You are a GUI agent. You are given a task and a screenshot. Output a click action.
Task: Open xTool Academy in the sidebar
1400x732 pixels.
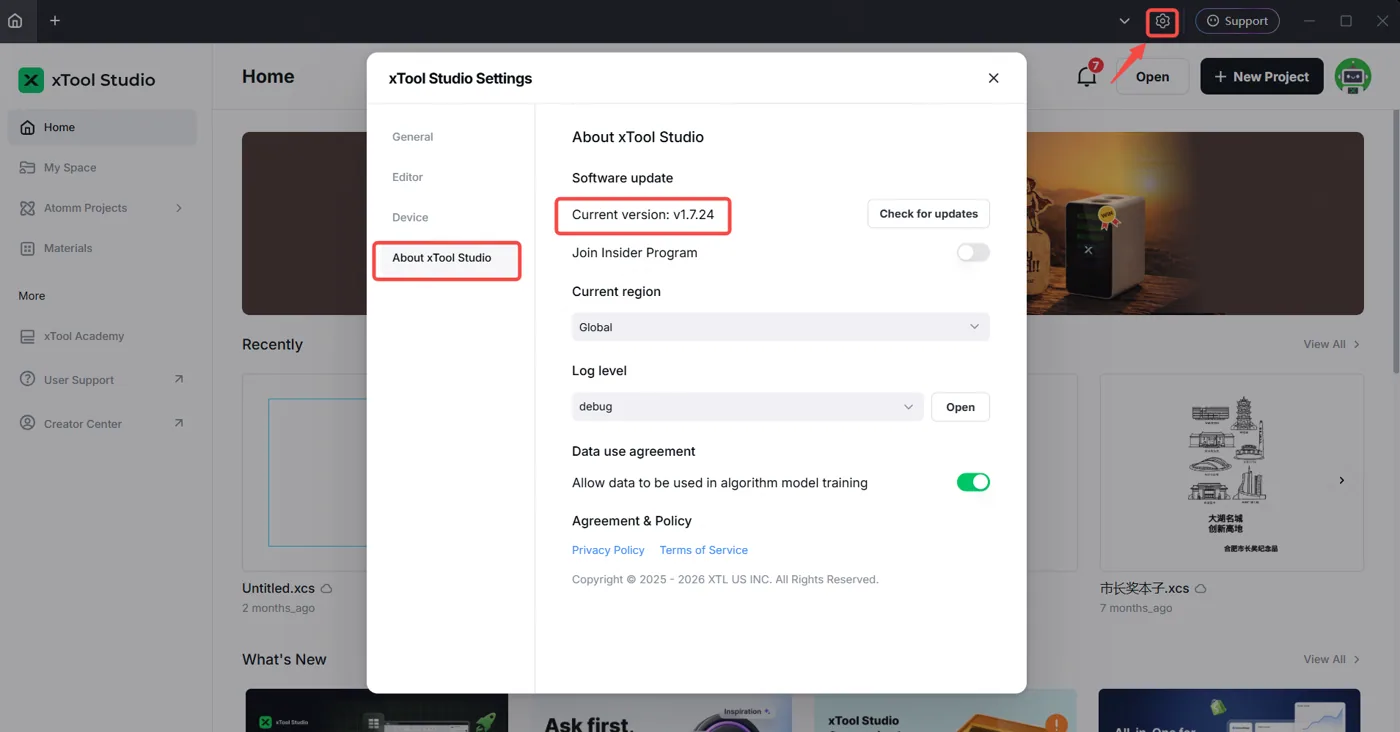[x=102, y=336]
